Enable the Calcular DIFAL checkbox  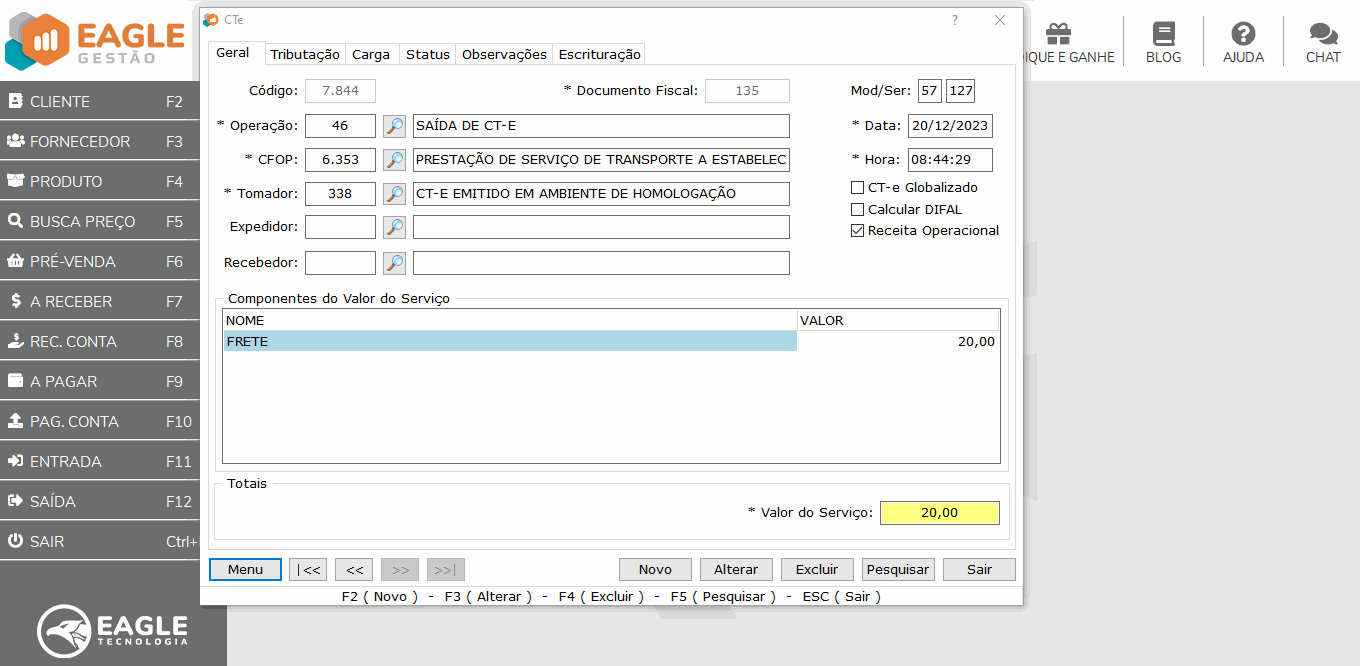pos(857,210)
